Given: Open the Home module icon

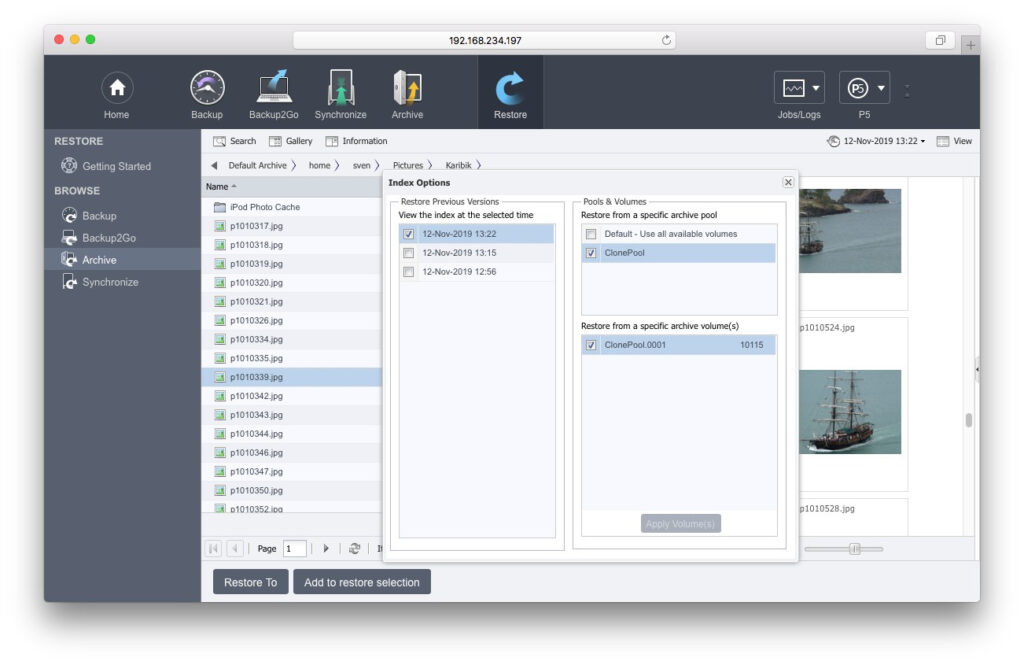Looking at the screenshot, I should click(117, 89).
